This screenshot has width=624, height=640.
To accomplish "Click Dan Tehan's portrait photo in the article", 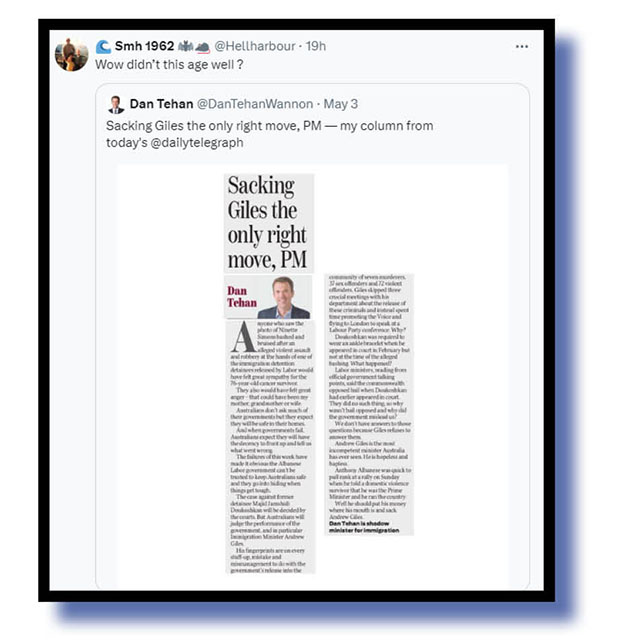I will click(x=284, y=298).
